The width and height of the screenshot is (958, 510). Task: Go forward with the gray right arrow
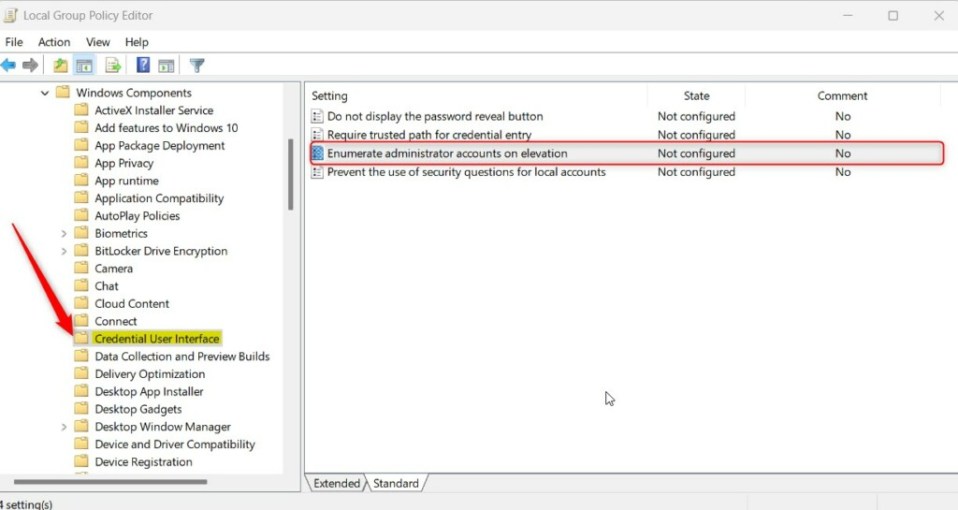pos(30,65)
